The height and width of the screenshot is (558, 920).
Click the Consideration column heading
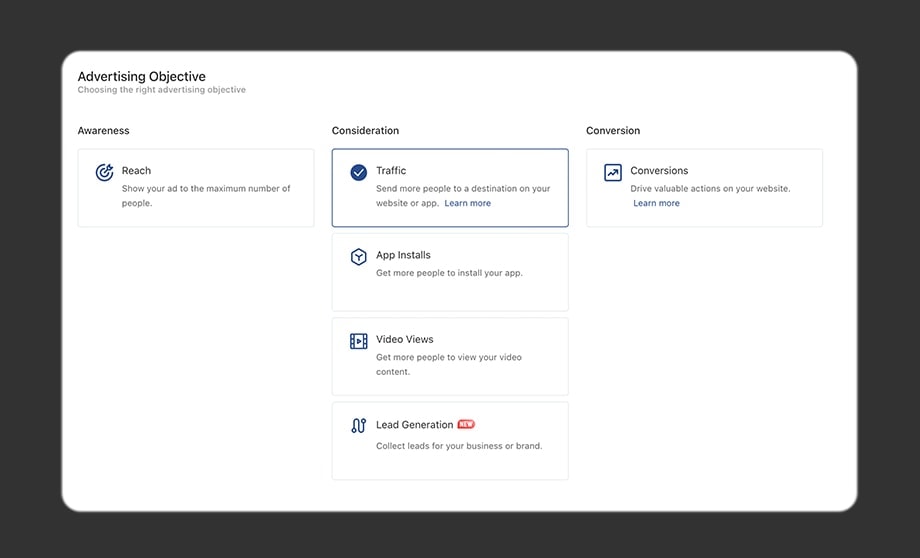[365, 130]
